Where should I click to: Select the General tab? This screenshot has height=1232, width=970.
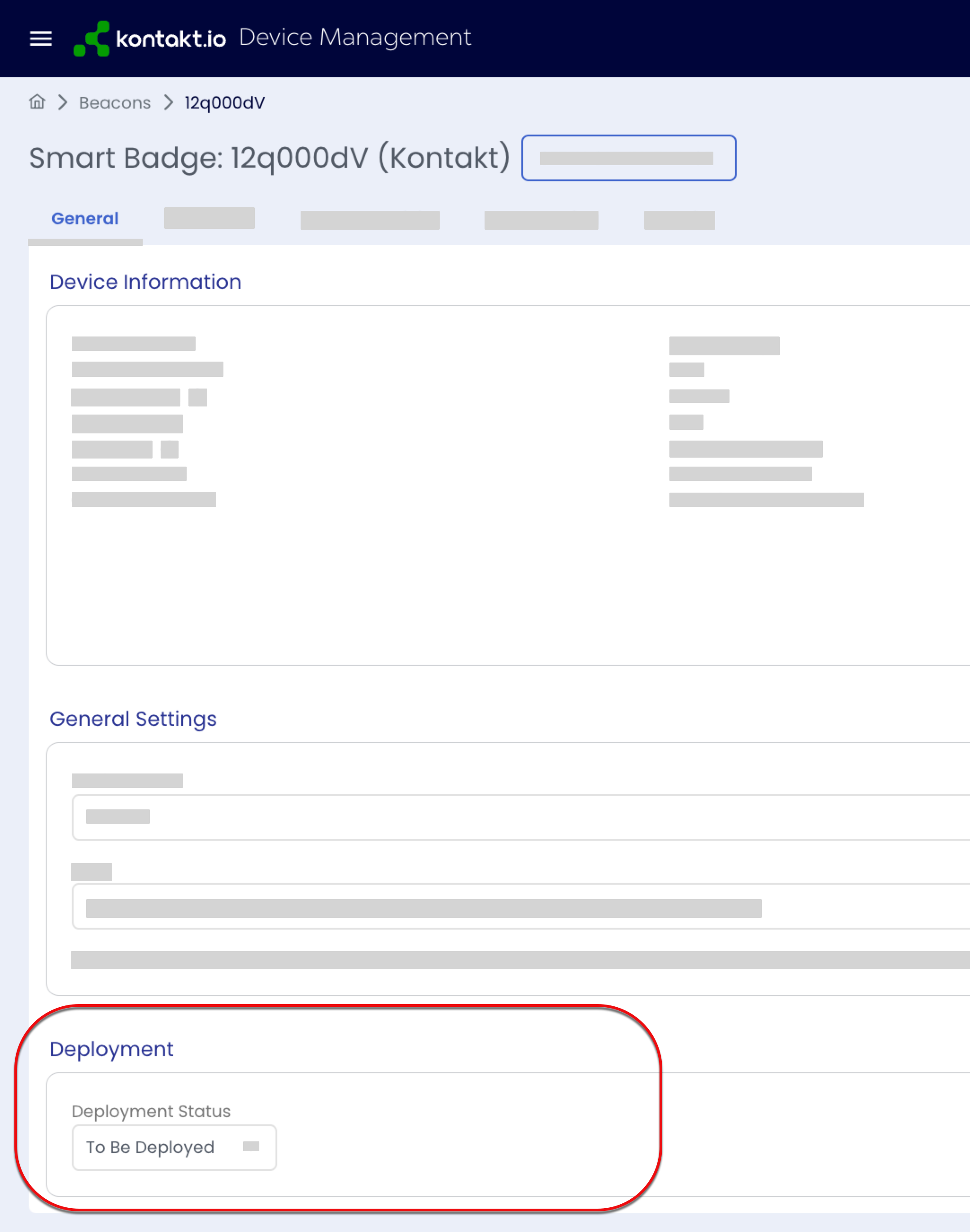[x=85, y=218]
